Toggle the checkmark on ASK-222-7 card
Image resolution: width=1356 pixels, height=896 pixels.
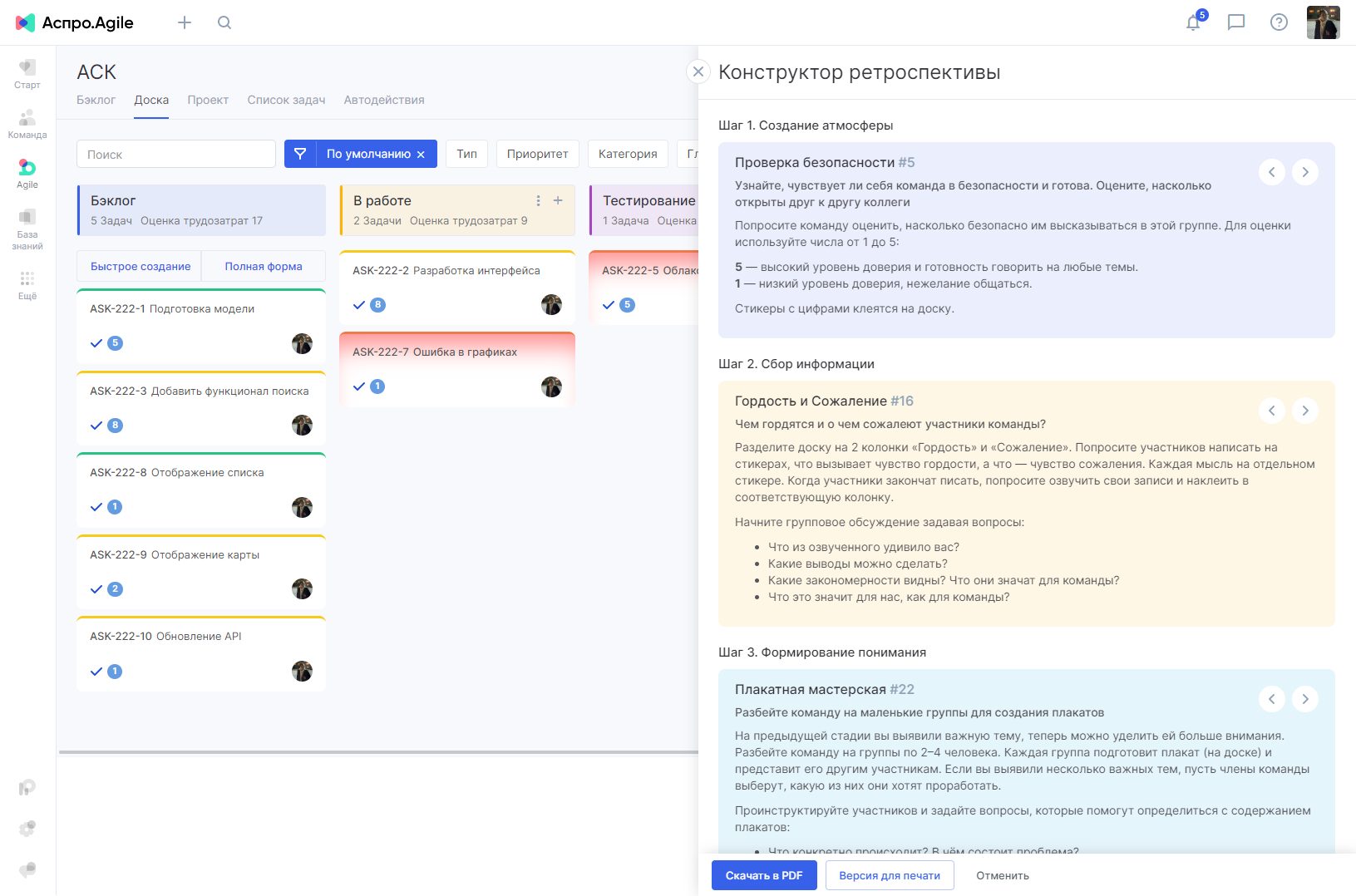pyautogui.click(x=360, y=386)
